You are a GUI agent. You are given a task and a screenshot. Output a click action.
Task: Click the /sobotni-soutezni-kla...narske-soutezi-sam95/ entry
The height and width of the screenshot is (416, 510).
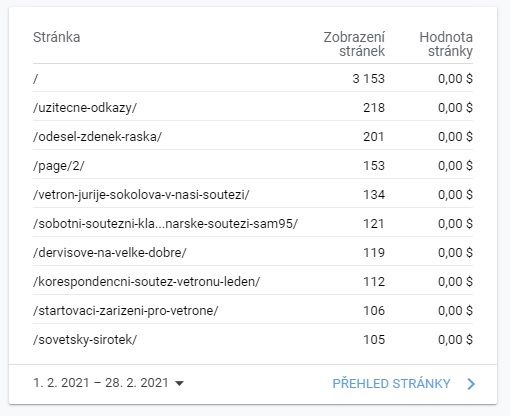pyautogui.click(x=253, y=223)
